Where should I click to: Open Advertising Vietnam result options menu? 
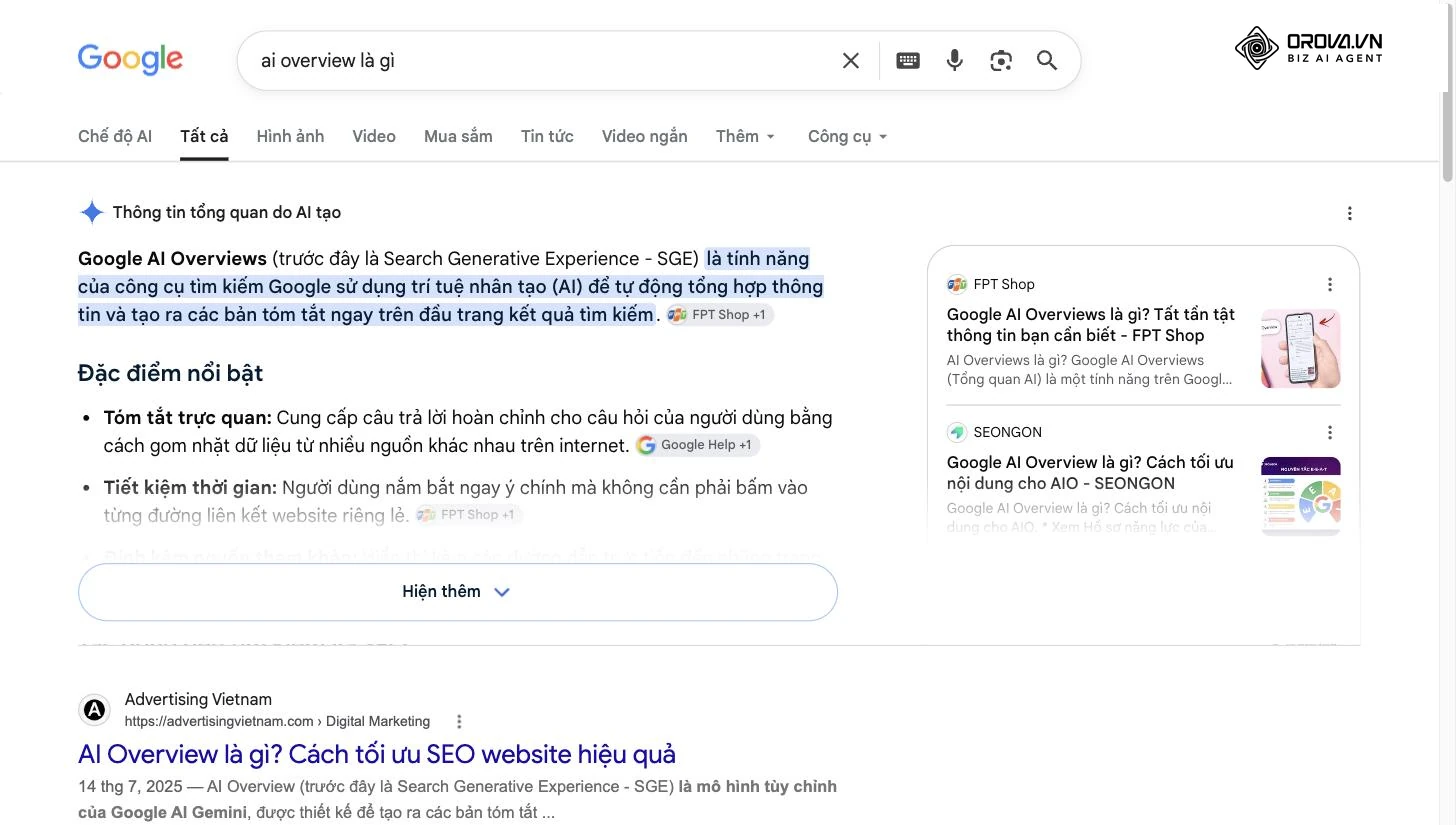point(459,721)
